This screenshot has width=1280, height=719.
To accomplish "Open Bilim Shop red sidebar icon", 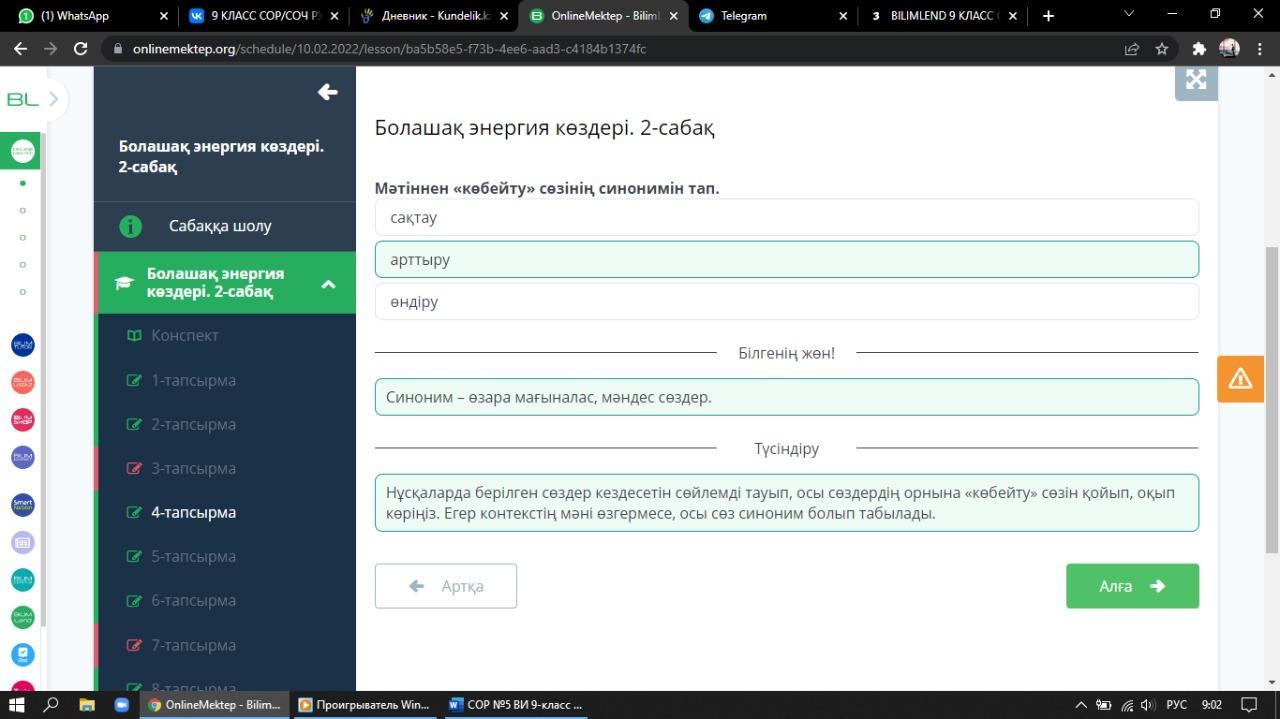I will (22, 419).
